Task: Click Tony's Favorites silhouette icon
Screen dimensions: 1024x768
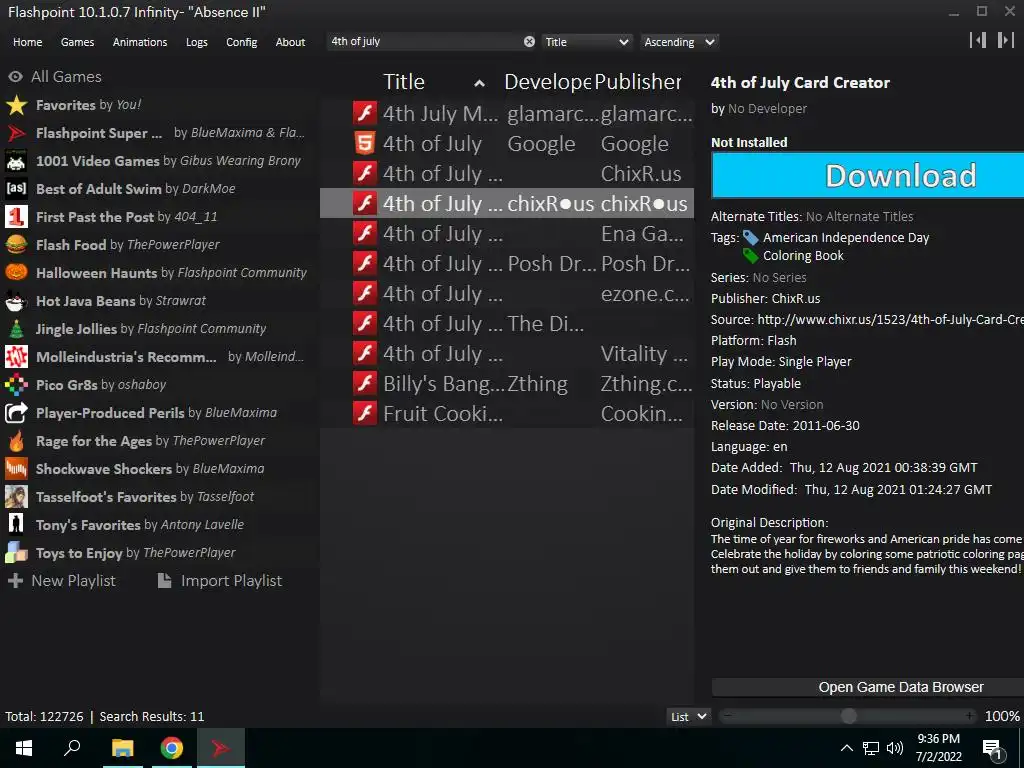Action: tap(16, 524)
